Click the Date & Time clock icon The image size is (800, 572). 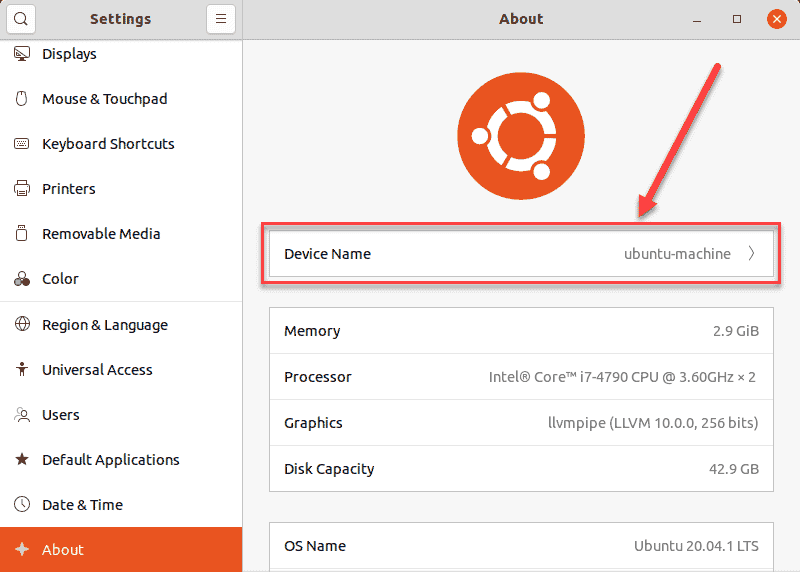[x=22, y=504]
